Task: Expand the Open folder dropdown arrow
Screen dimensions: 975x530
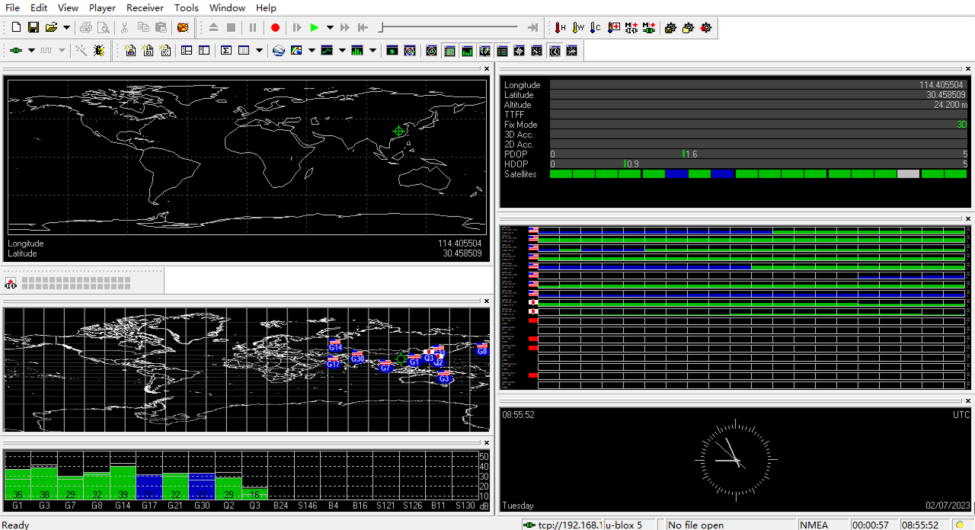Action: tap(66, 28)
